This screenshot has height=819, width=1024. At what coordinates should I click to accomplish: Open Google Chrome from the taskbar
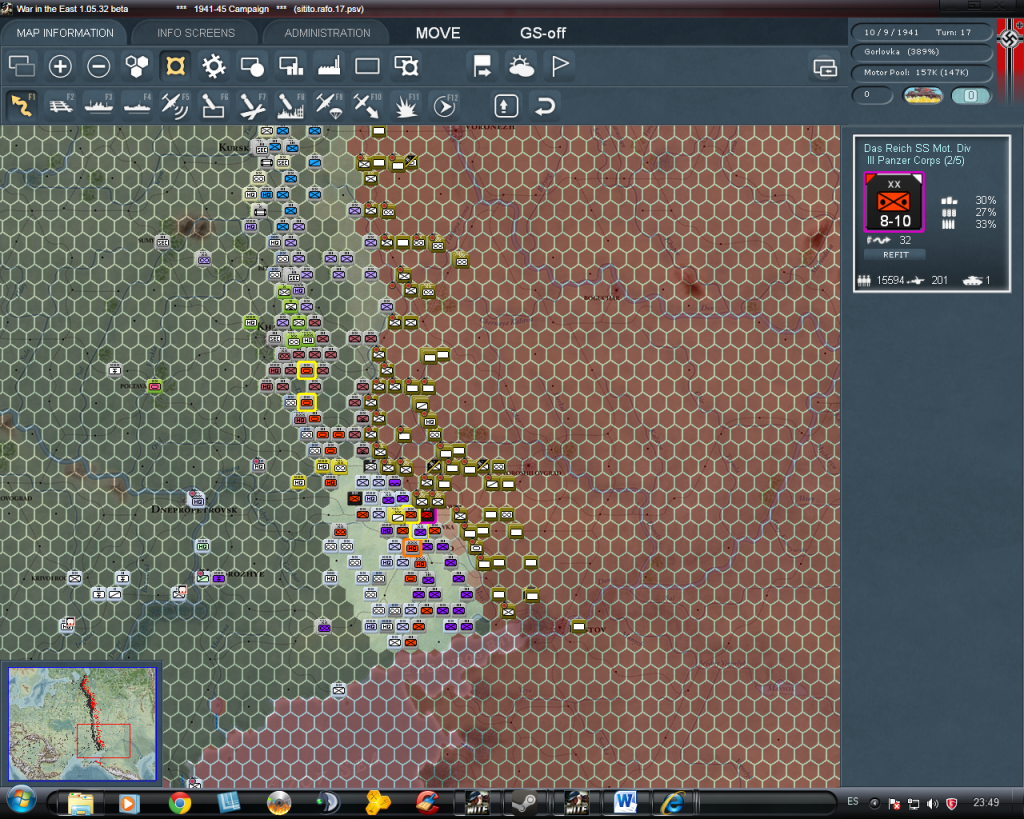pos(180,803)
